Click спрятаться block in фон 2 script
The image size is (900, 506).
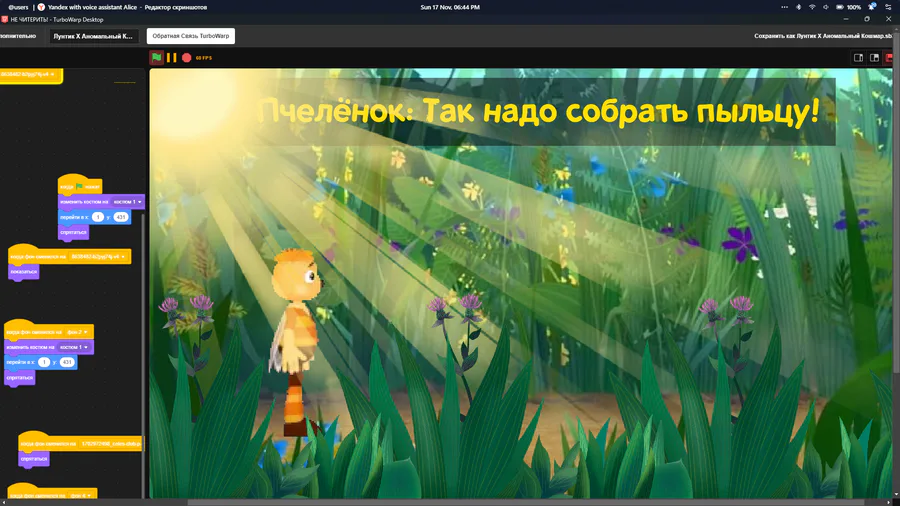(20, 377)
